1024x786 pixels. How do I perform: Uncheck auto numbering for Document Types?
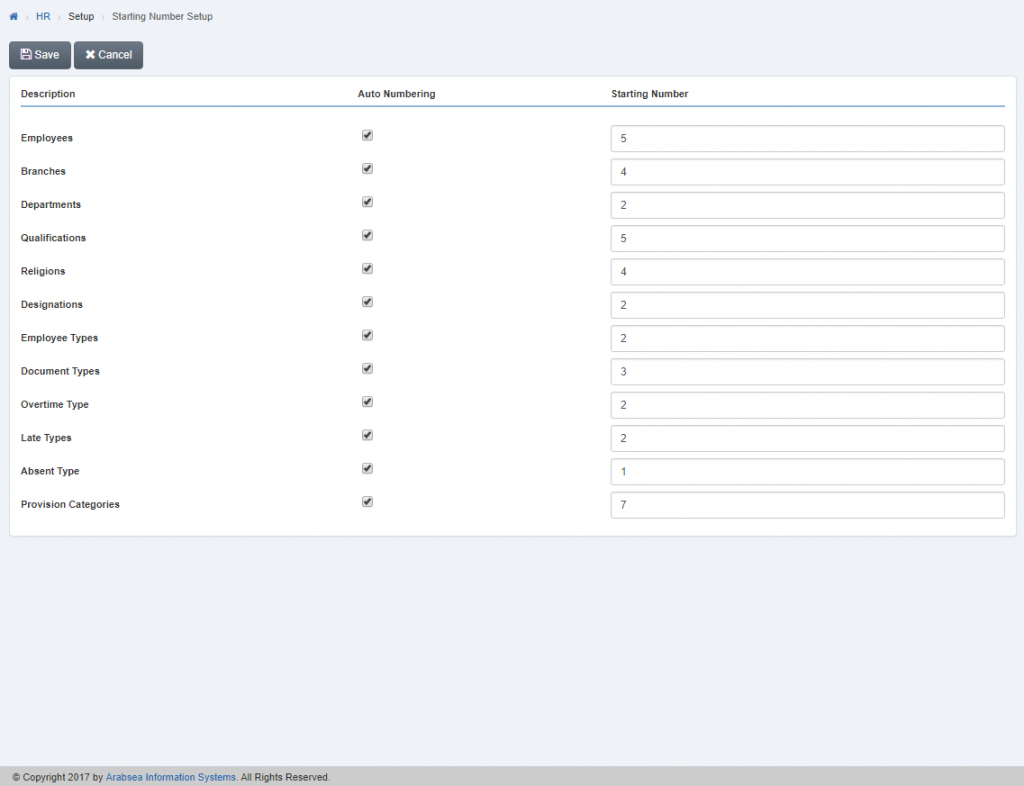pos(367,368)
